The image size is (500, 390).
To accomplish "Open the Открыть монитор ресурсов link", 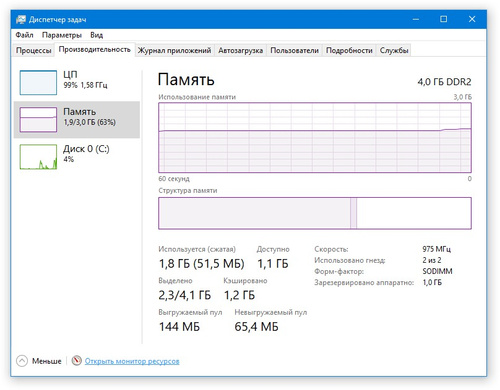I will point(132,361).
